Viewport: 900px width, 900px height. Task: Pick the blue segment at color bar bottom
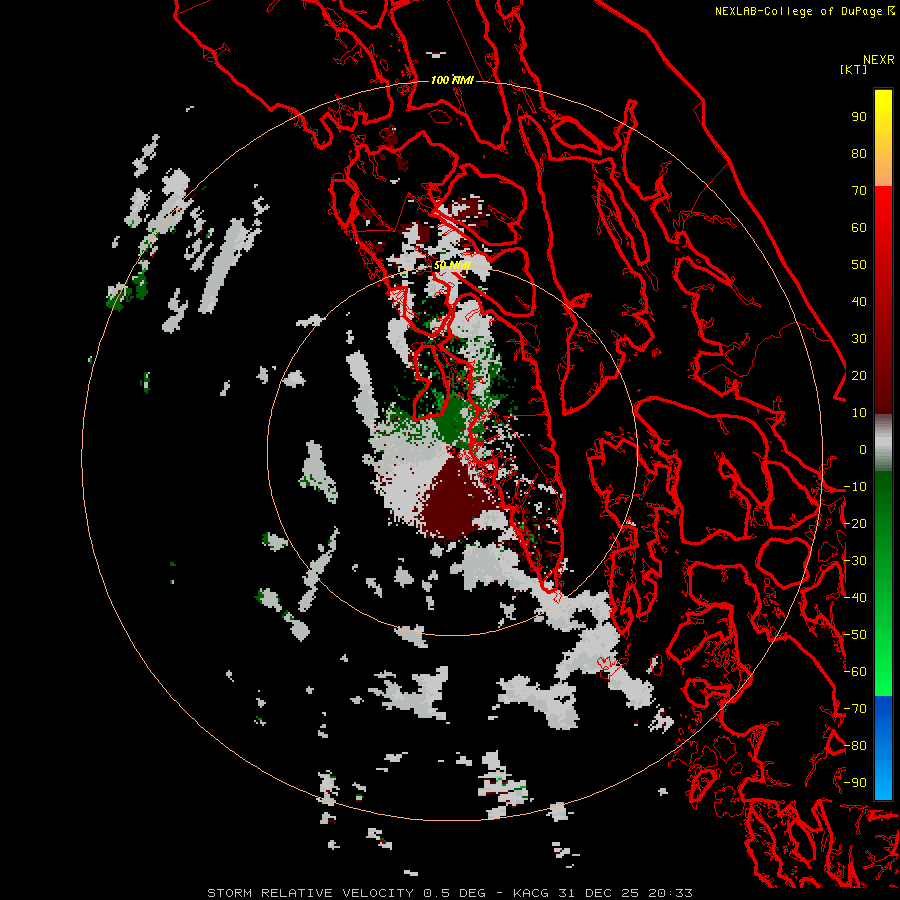(x=883, y=747)
